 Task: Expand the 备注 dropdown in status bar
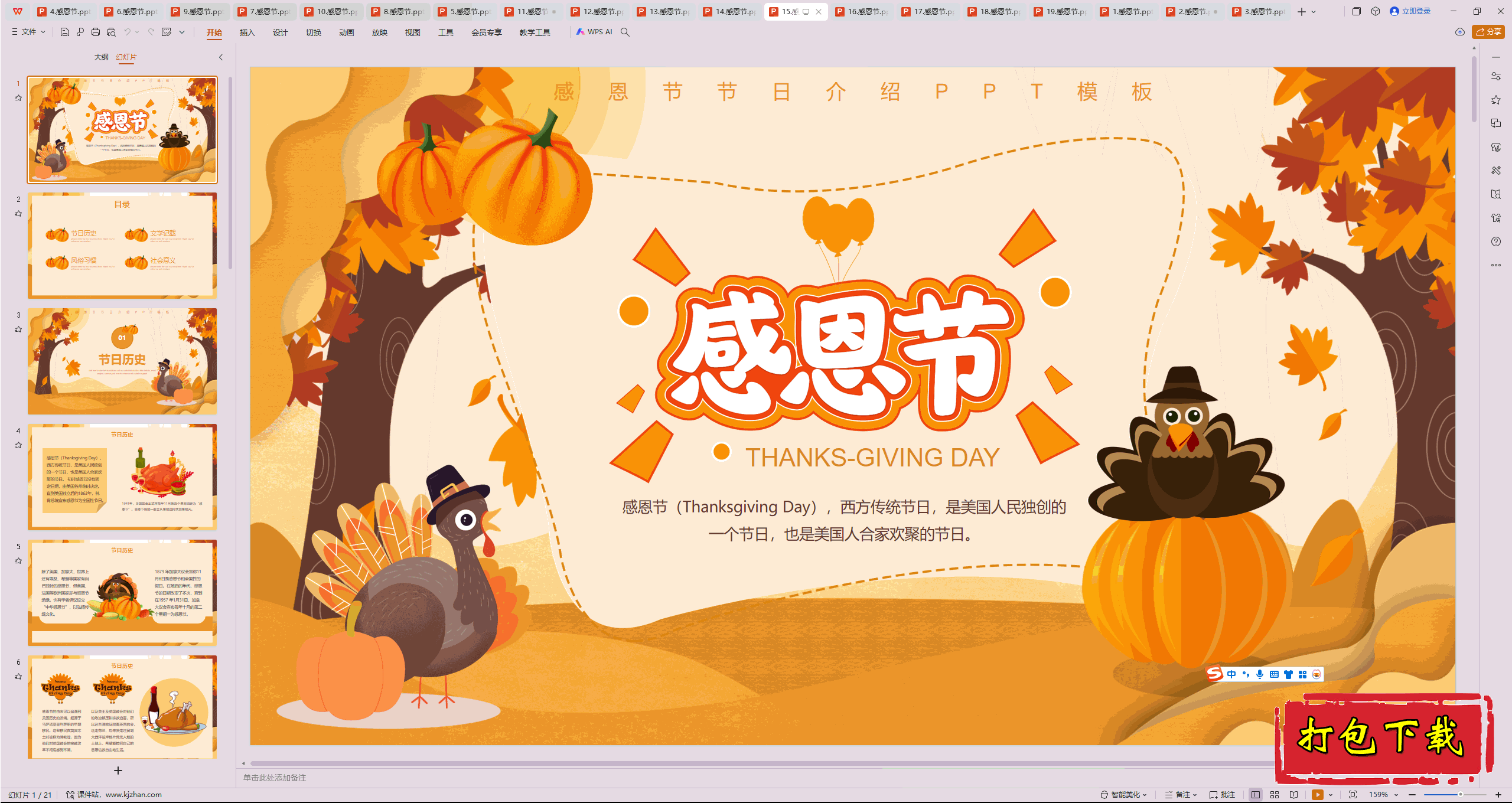(1195, 795)
